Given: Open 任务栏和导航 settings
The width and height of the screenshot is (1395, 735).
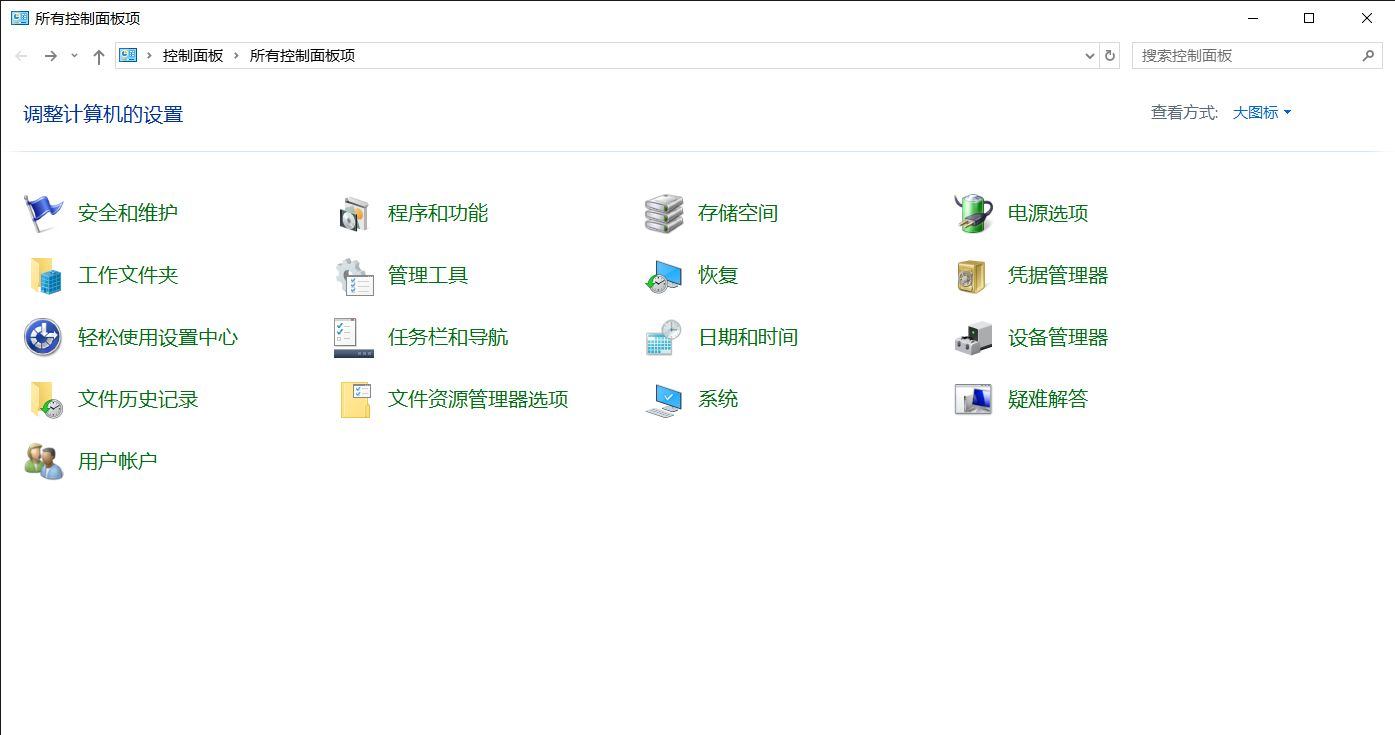Looking at the screenshot, I should [x=447, y=337].
